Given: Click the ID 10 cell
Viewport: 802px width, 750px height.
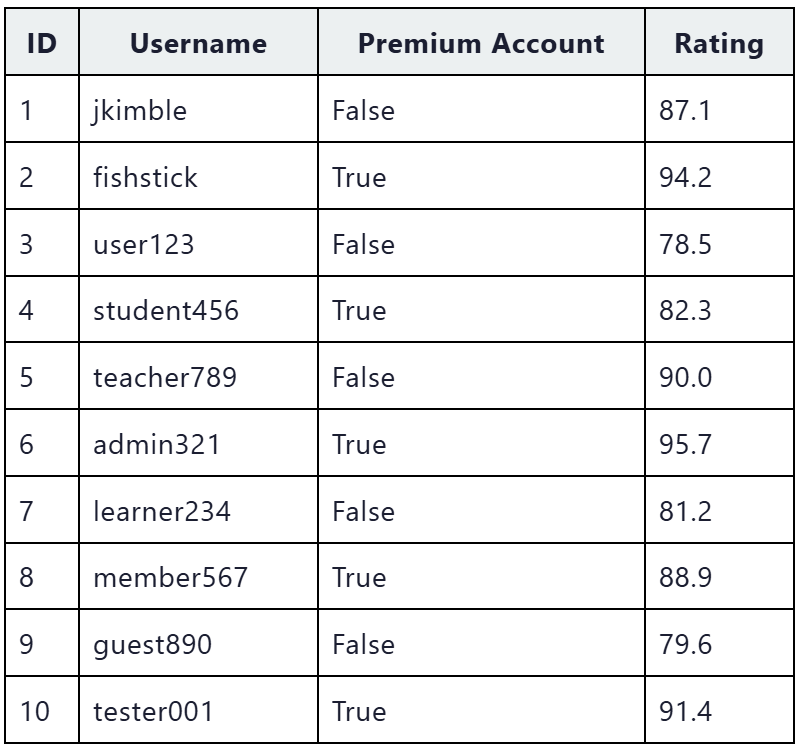Looking at the screenshot, I should click(42, 710).
